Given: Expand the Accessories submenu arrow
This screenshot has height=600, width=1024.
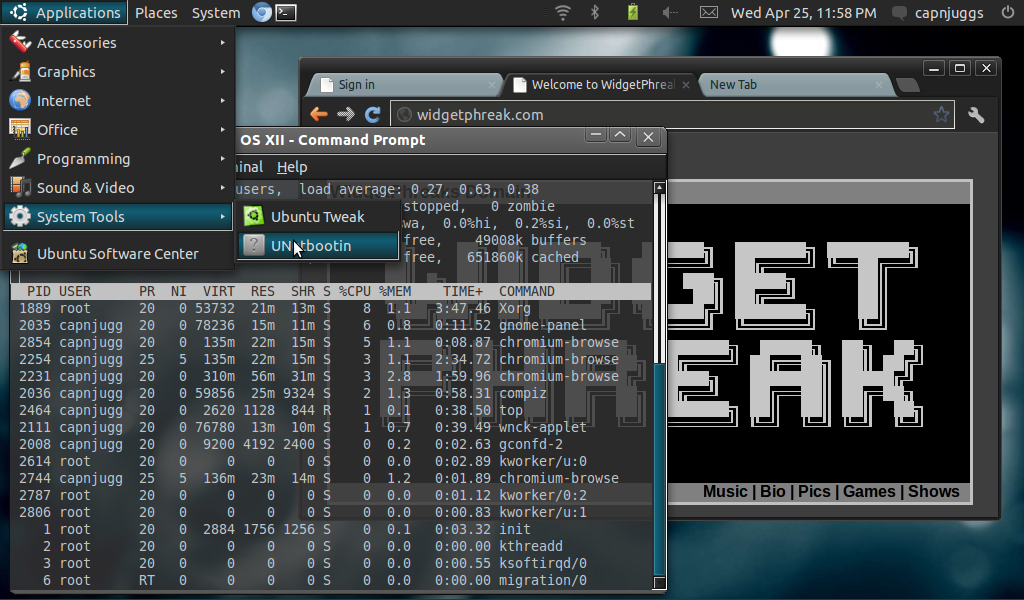Looking at the screenshot, I should click(223, 42).
